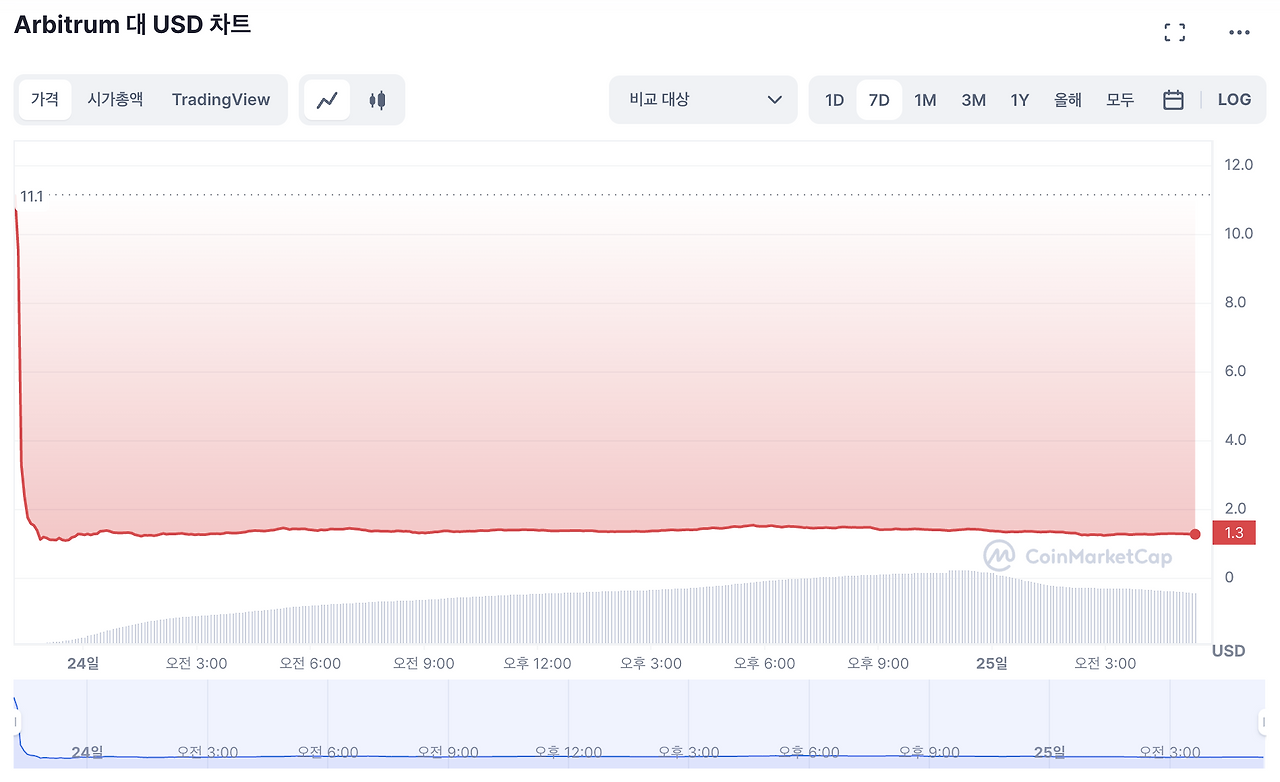1280x782 pixels.
Task: Click the 8.0 y-axis value
Action: coord(1235,303)
